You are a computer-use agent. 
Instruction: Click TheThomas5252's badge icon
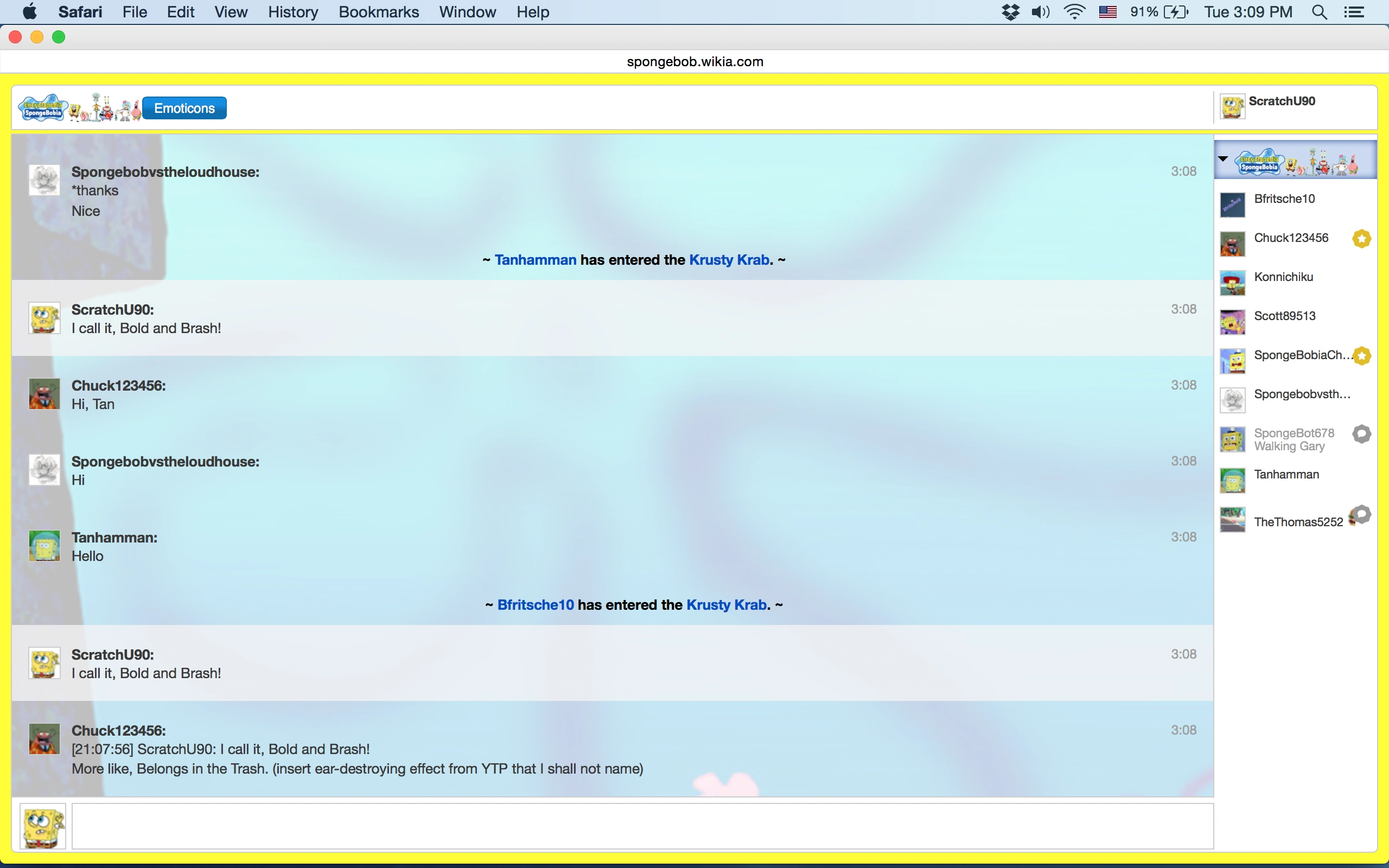pos(1360,515)
